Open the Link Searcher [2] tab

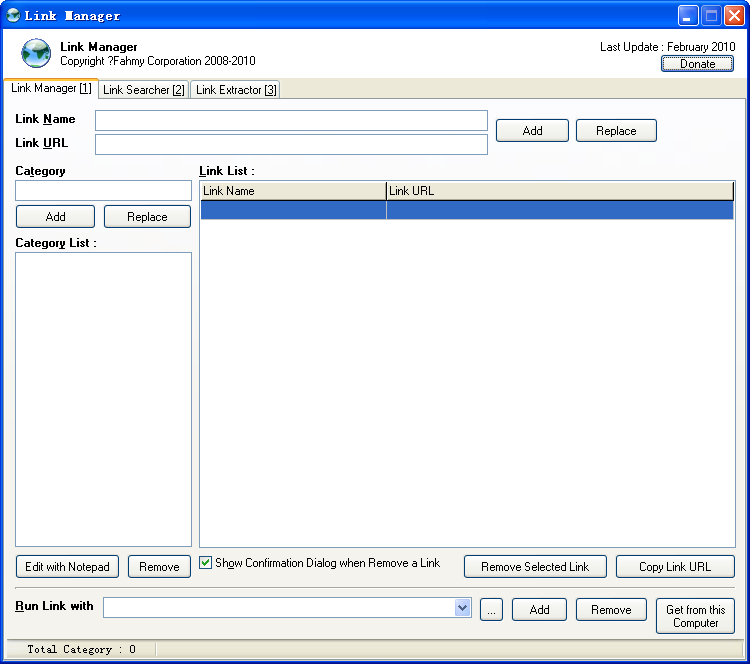point(143,90)
